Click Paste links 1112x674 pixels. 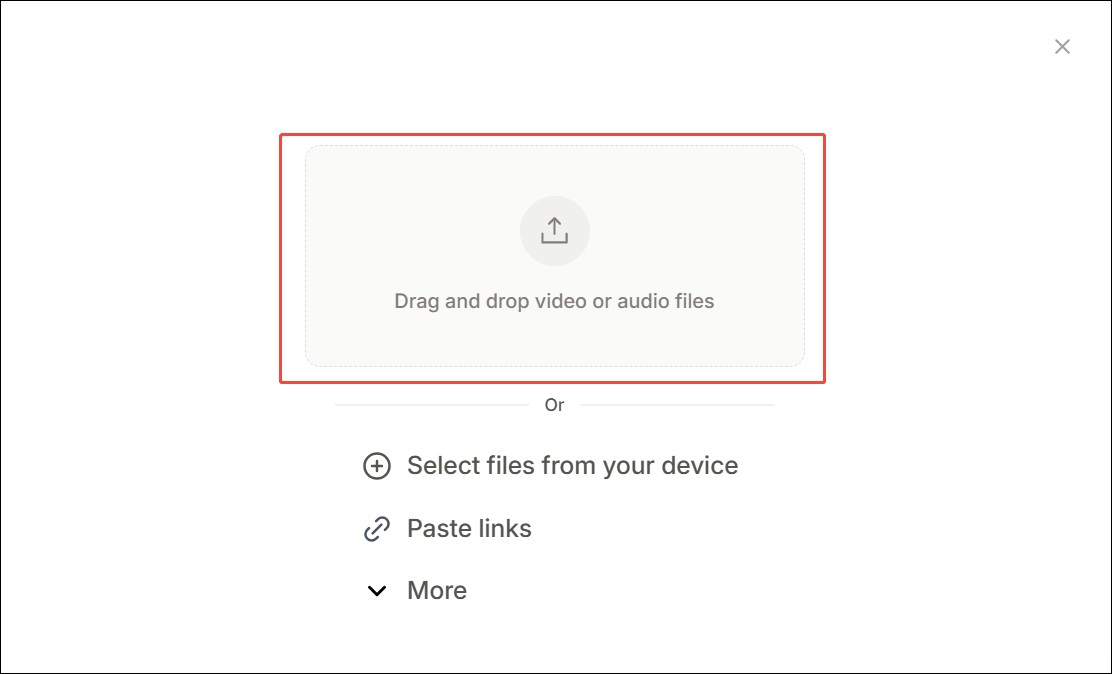point(468,528)
